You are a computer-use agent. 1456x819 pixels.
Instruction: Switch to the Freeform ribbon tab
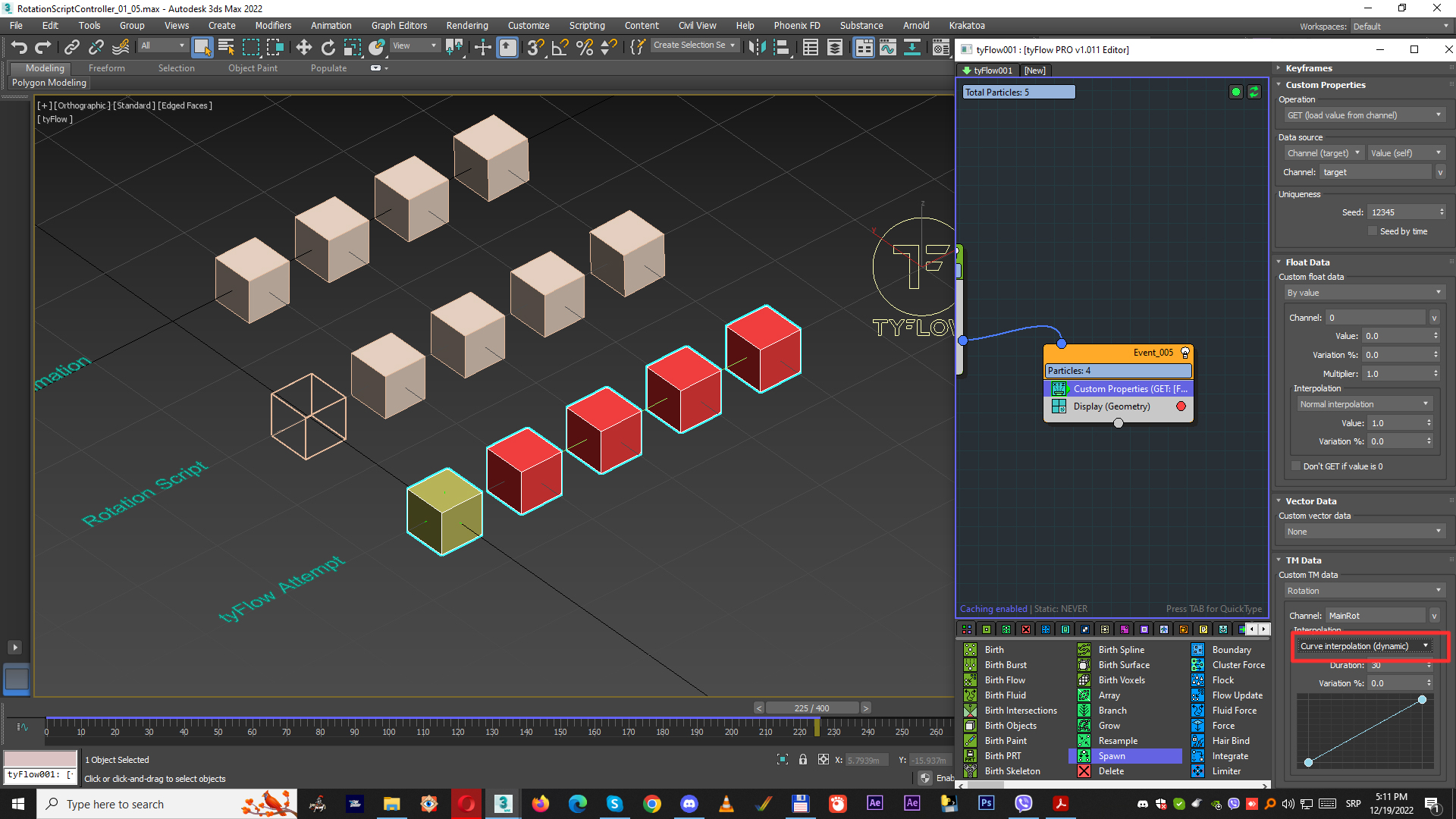(x=106, y=68)
